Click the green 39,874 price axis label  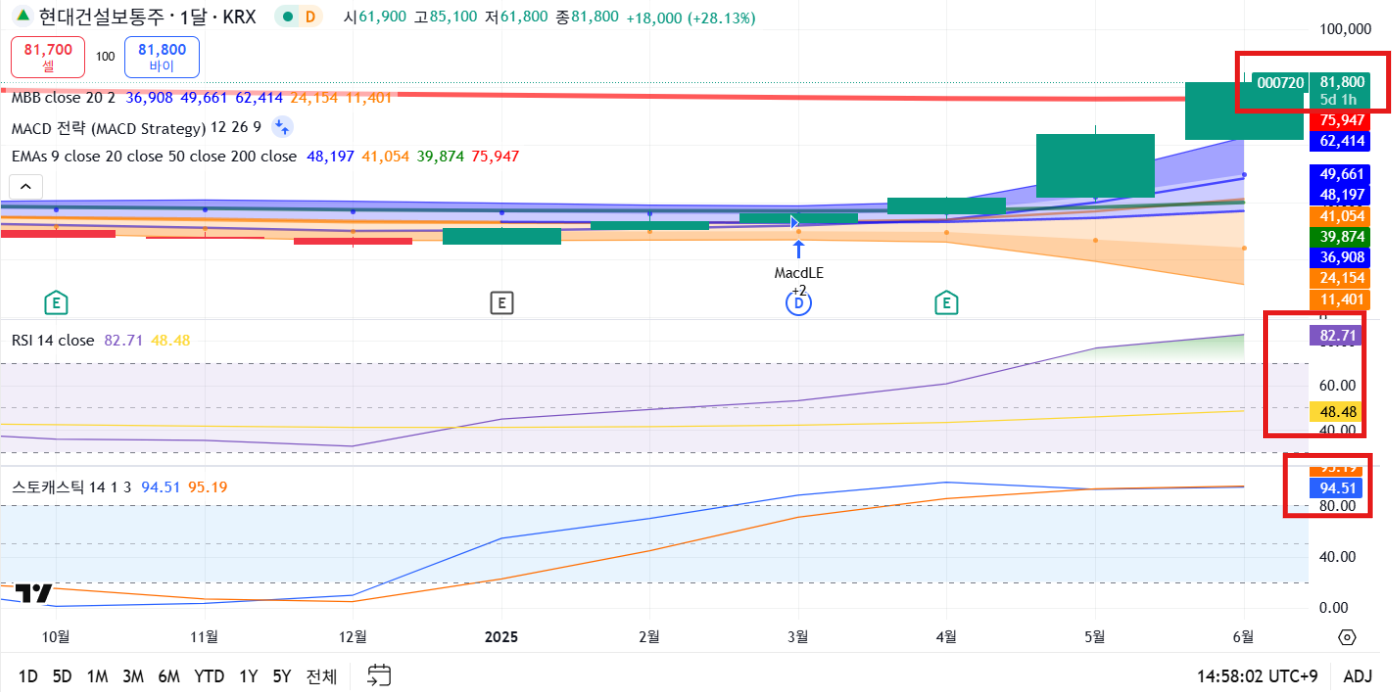point(1342,236)
